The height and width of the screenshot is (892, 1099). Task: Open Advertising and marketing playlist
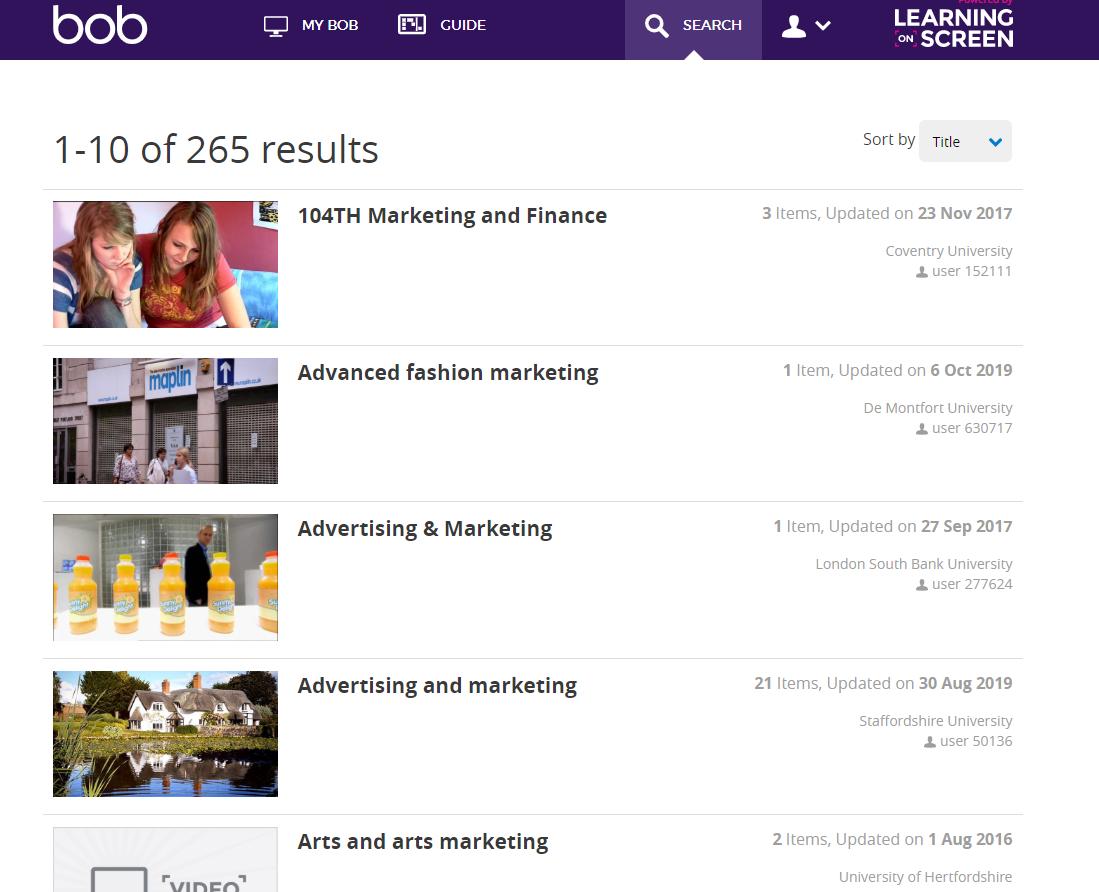(437, 686)
